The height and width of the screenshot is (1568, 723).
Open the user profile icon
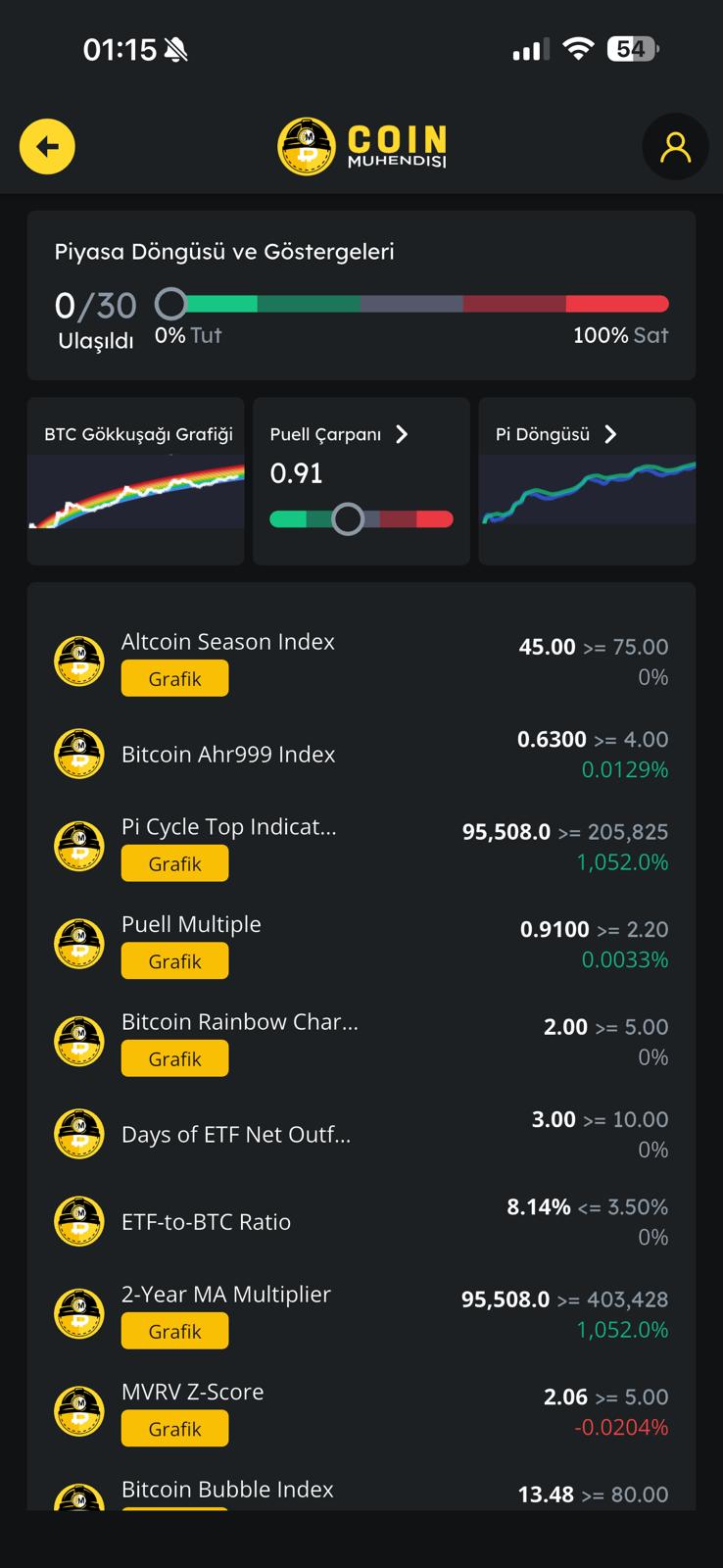coord(675,147)
